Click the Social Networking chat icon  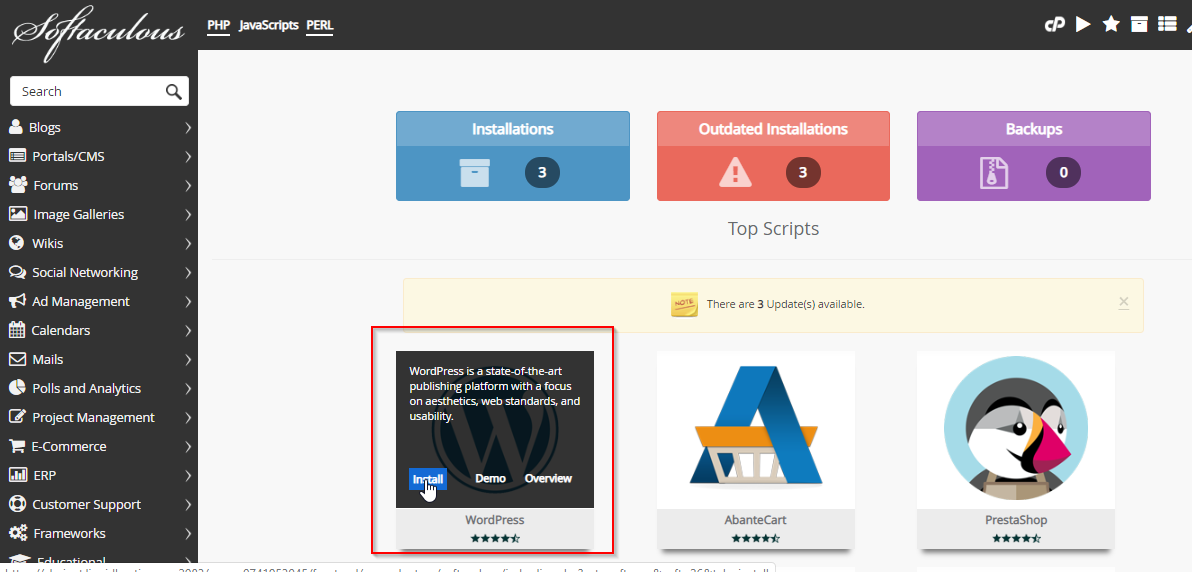coord(17,272)
